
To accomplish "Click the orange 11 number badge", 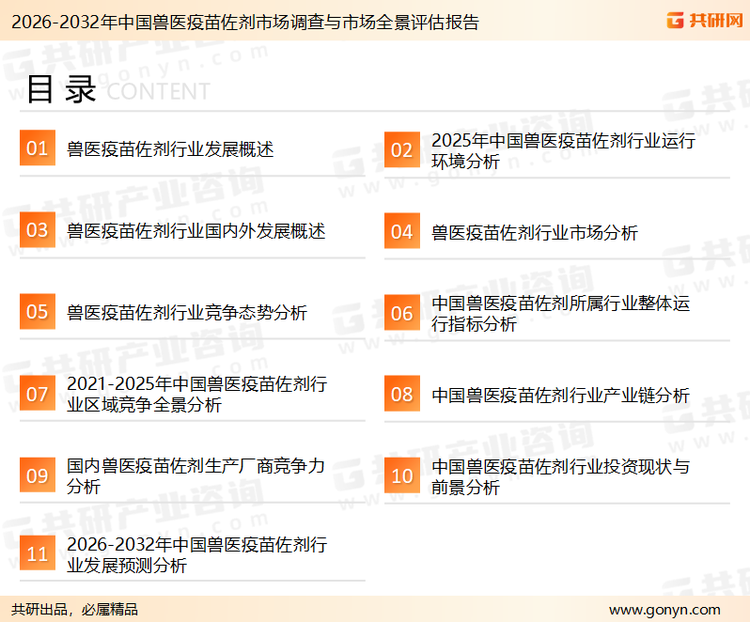I will coord(37,554).
